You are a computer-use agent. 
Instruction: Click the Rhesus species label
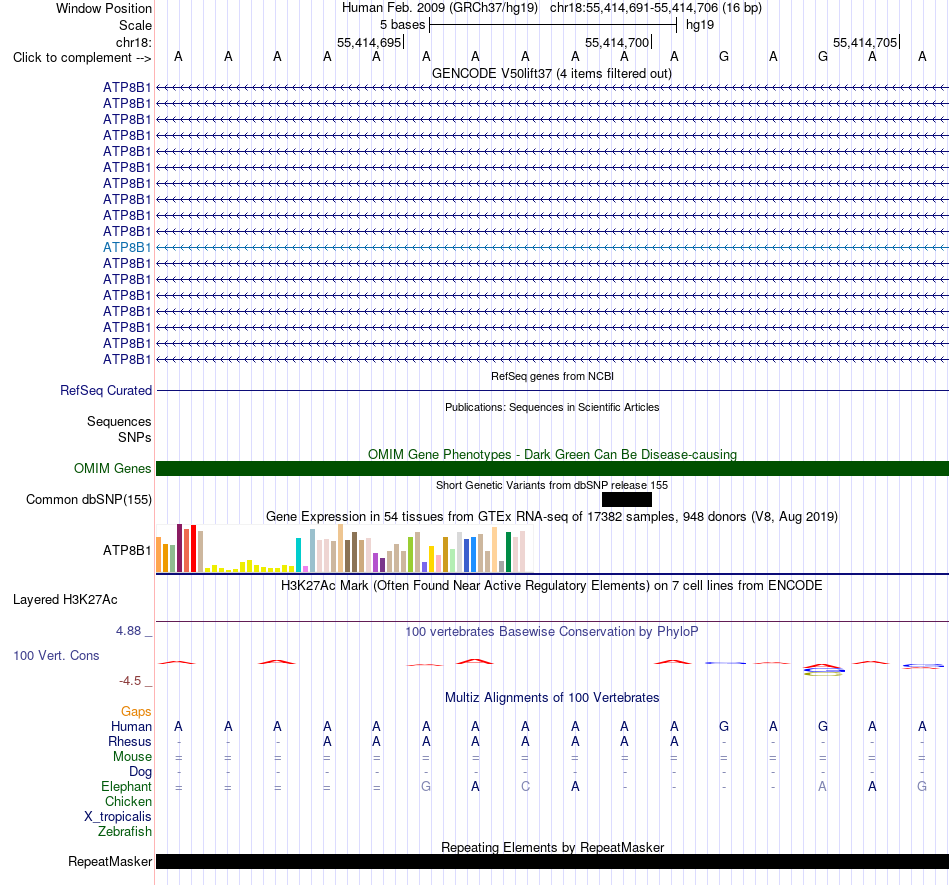click(130, 741)
